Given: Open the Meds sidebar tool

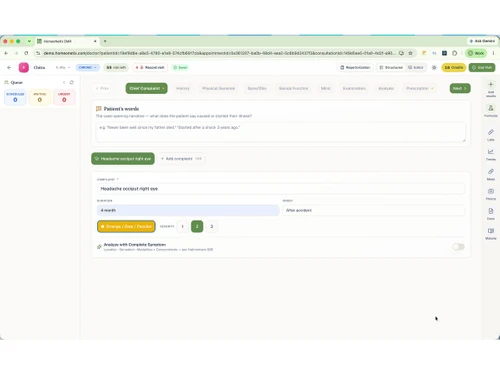Looking at the screenshot, I should [x=491, y=174].
